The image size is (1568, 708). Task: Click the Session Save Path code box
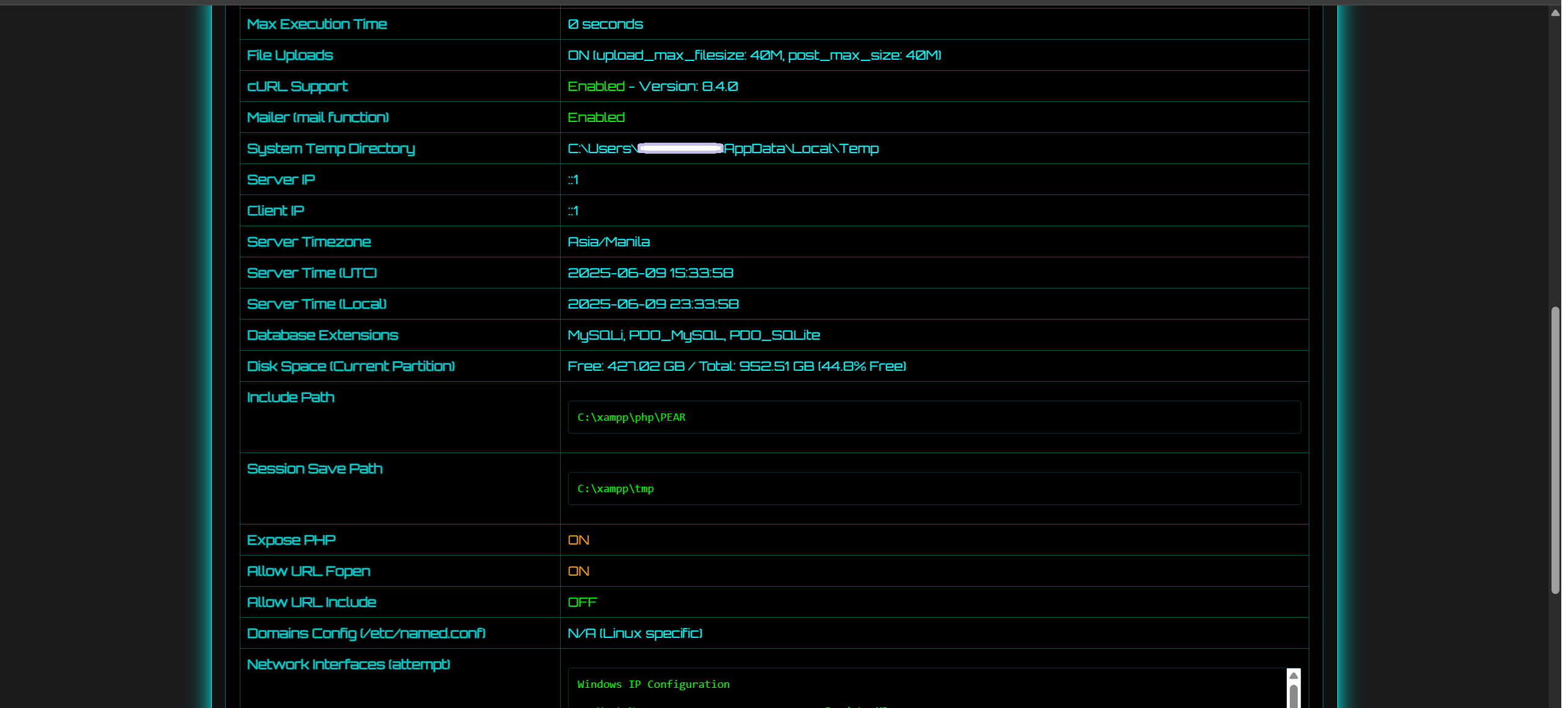click(933, 488)
